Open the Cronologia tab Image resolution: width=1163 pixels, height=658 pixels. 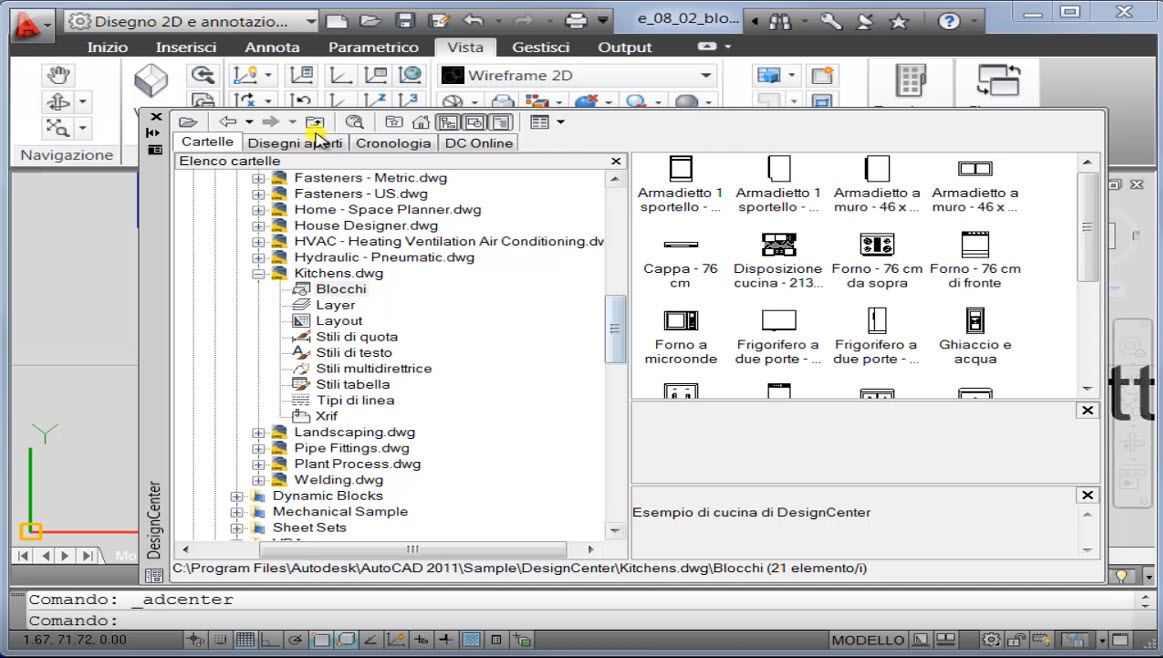(x=393, y=143)
